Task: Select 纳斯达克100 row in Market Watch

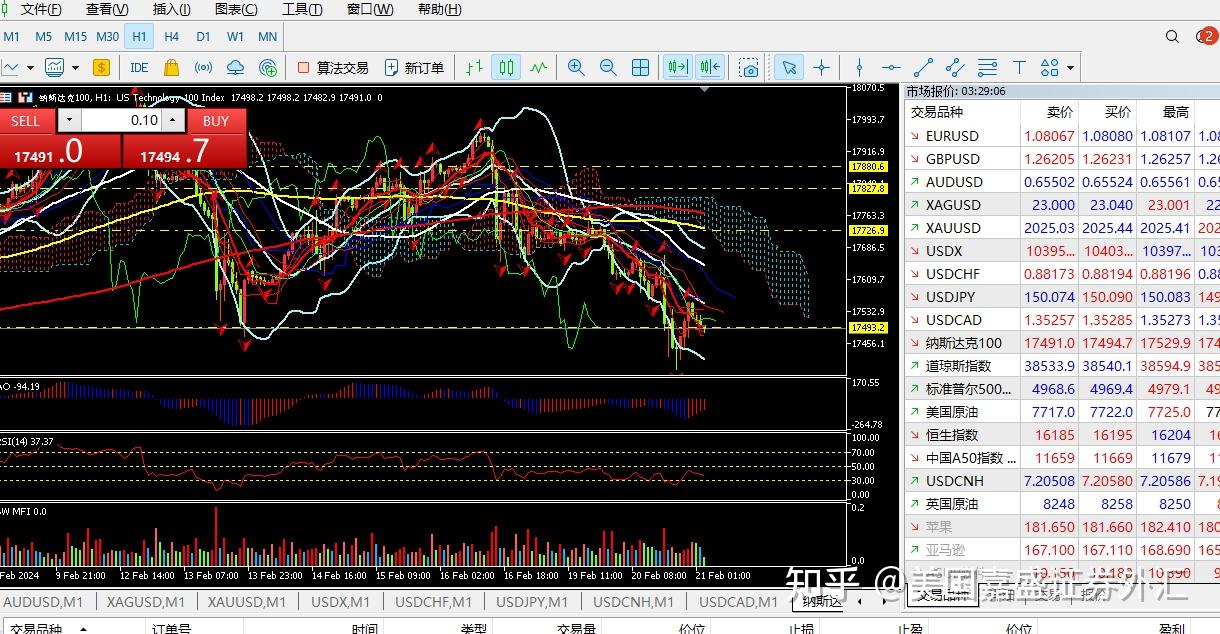Action: [x=1062, y=343]
